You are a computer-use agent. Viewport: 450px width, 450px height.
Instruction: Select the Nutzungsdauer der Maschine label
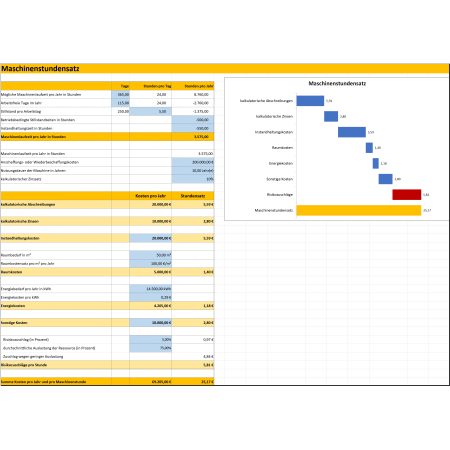click(x=33, y=171)
